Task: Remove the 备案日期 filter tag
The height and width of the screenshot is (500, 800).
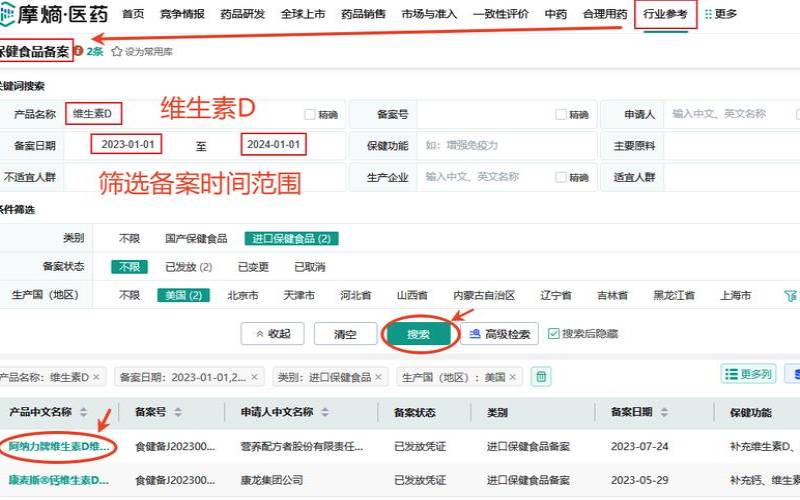Action: click(255, 377)
